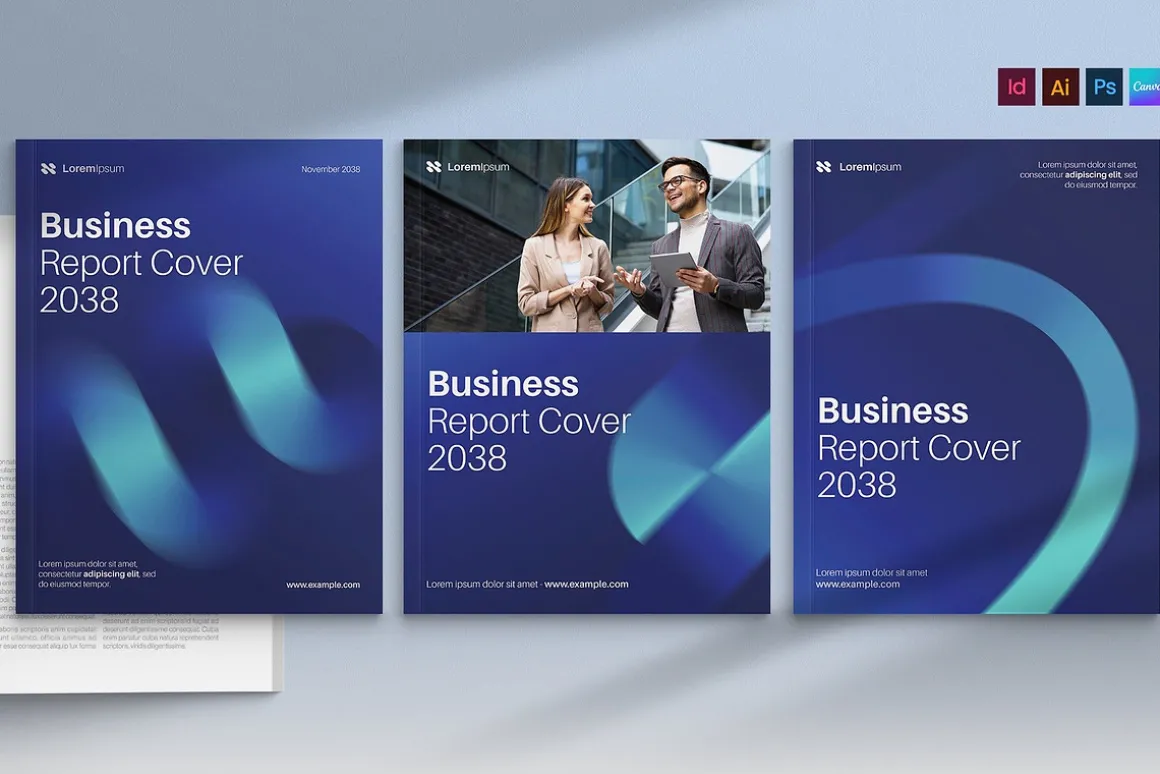1160x774 pixels.
Task: Click 'Business Report Cover 2038' title on right cover
Action: [919, 447]
